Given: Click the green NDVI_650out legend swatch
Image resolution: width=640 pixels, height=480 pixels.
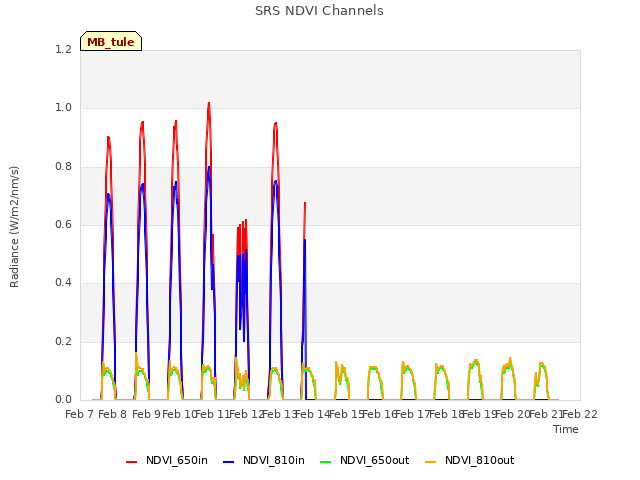Looking at the screenshot, I should (x=325, y=462).
